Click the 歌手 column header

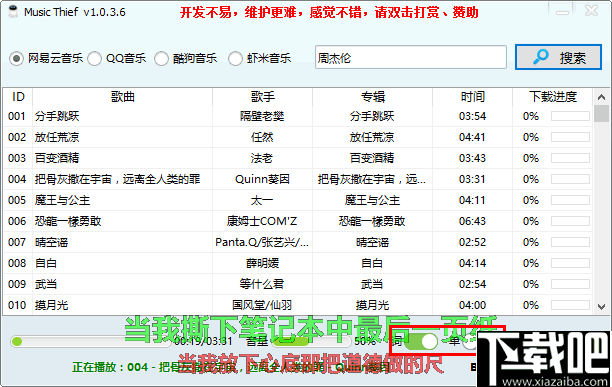263,97
